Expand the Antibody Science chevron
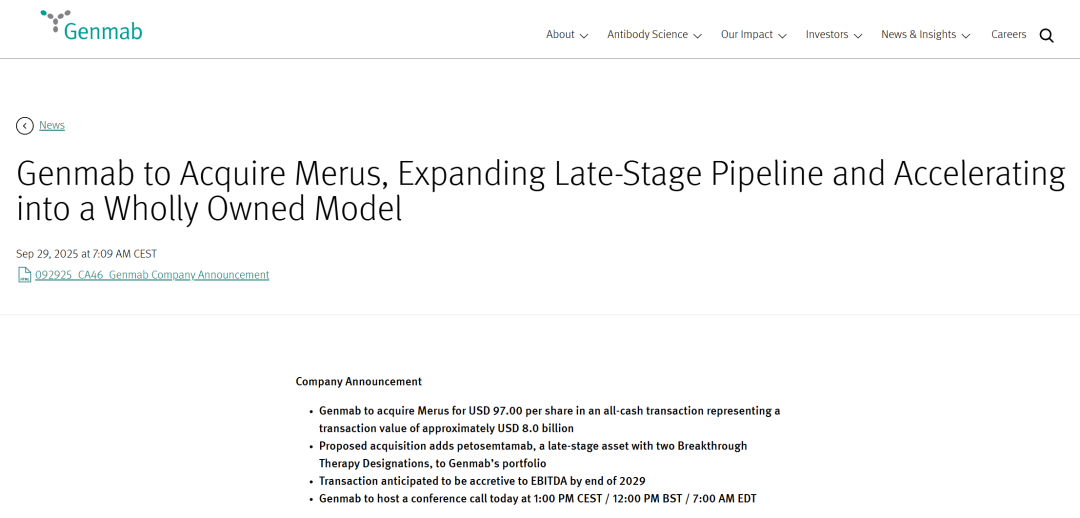1080x518 pixels. tap(697, 36)
